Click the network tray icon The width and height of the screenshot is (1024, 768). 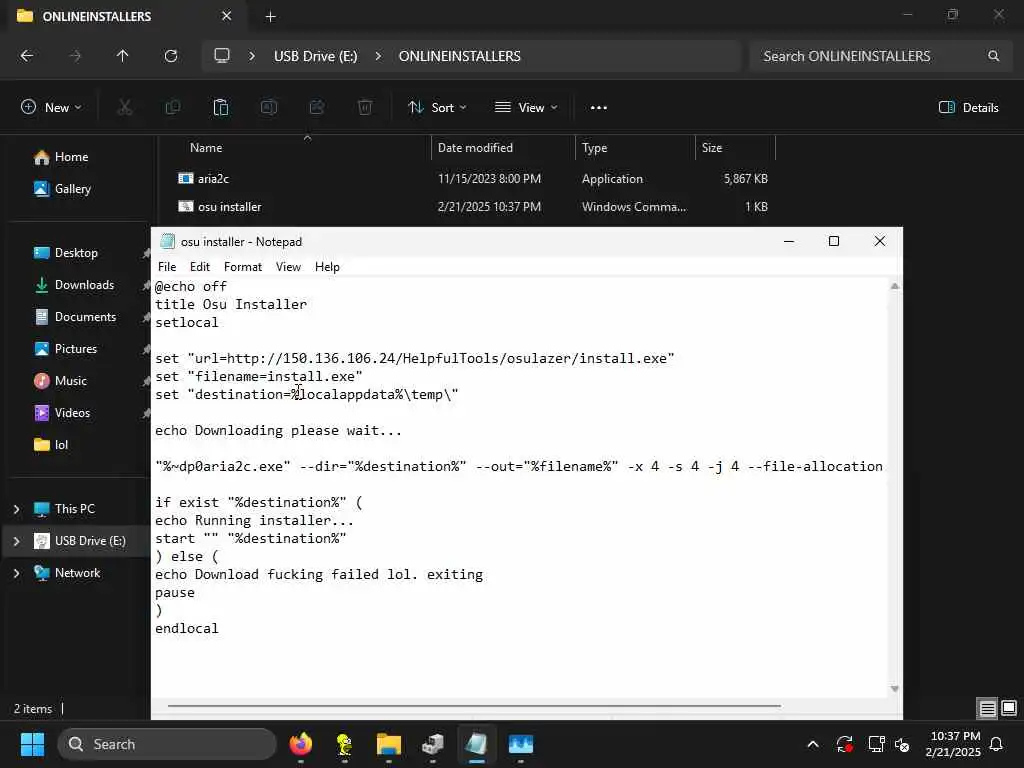click(875, 744)
